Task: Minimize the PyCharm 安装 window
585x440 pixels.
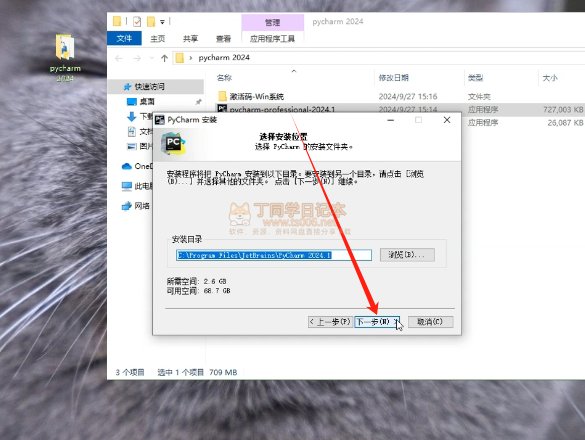Action: coord(391,120)
